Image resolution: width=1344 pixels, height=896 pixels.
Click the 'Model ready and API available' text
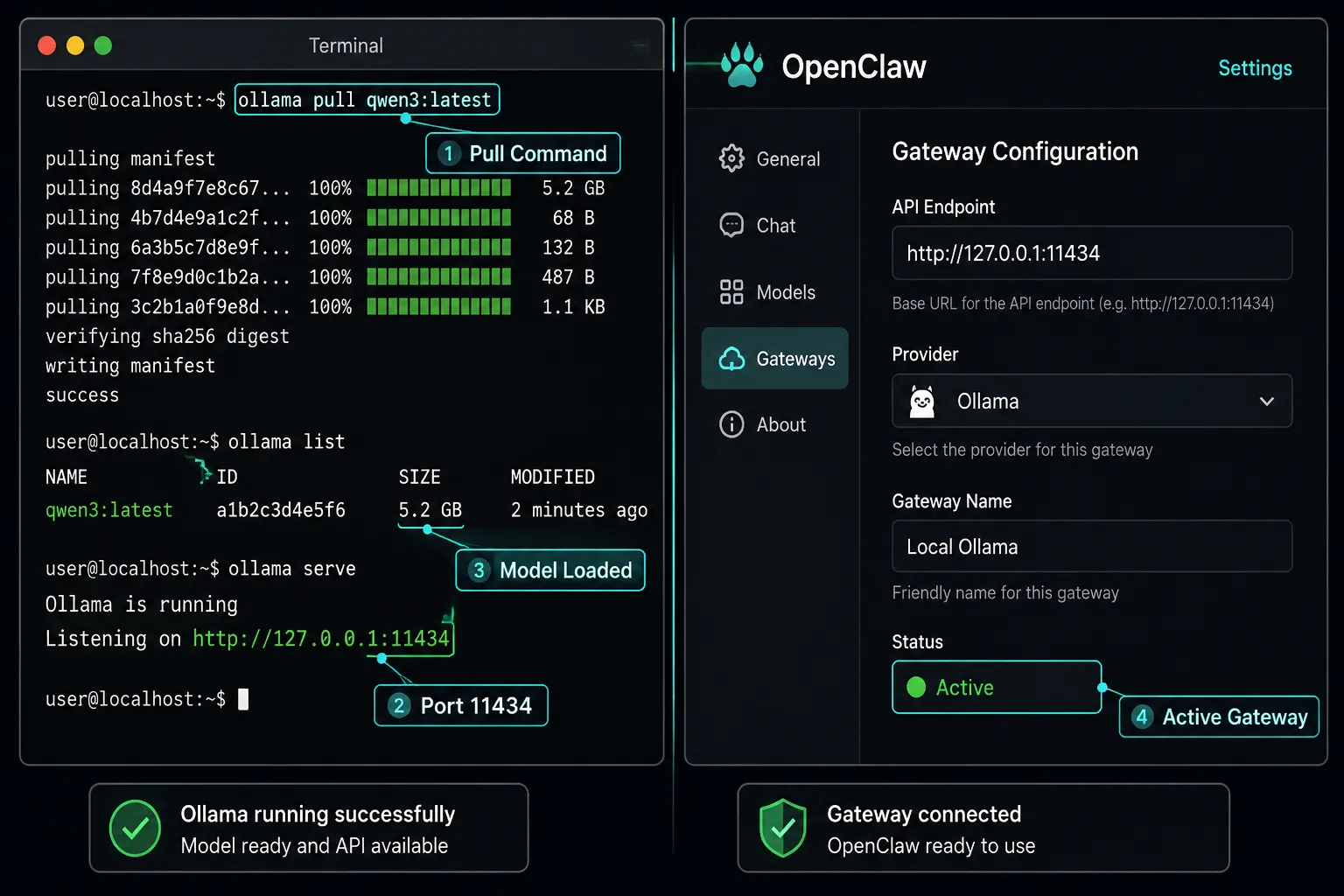(314, 846)
